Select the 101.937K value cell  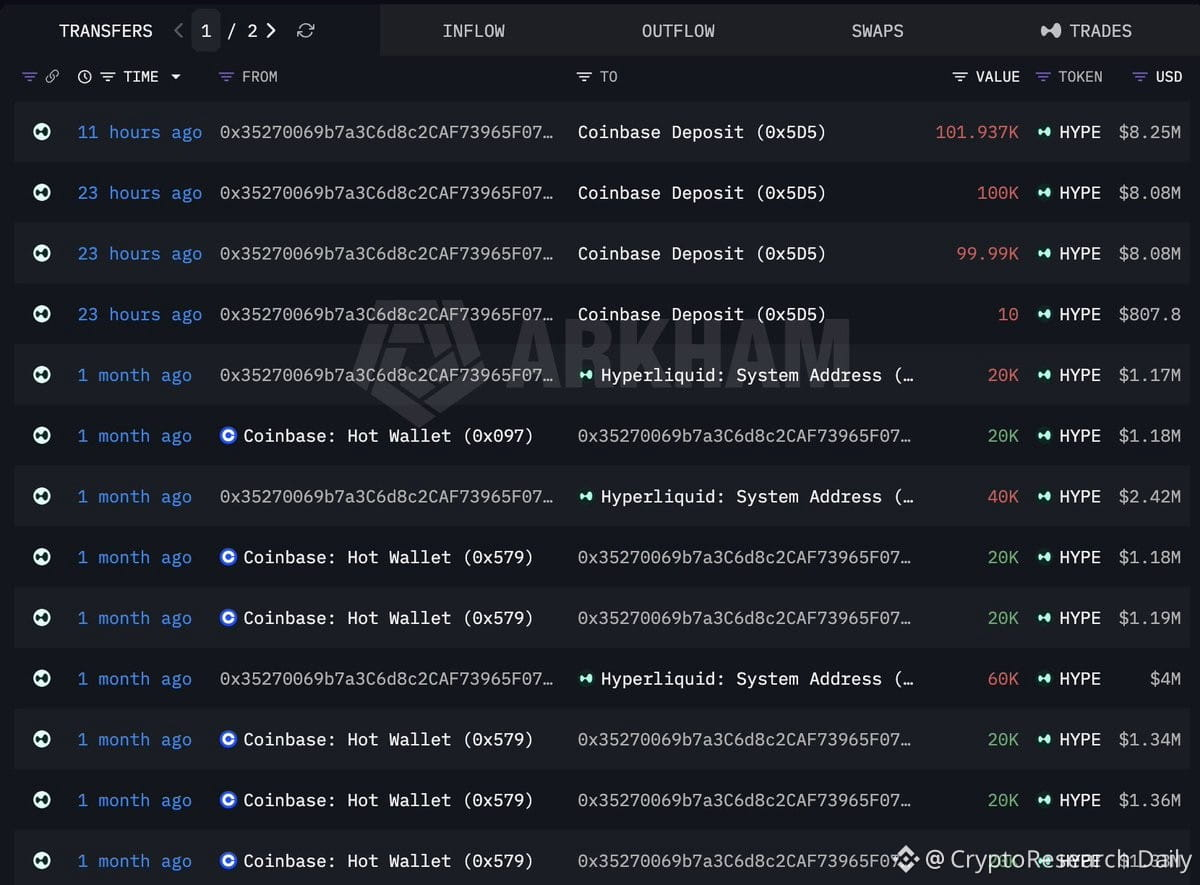click(x=977, y=132)
